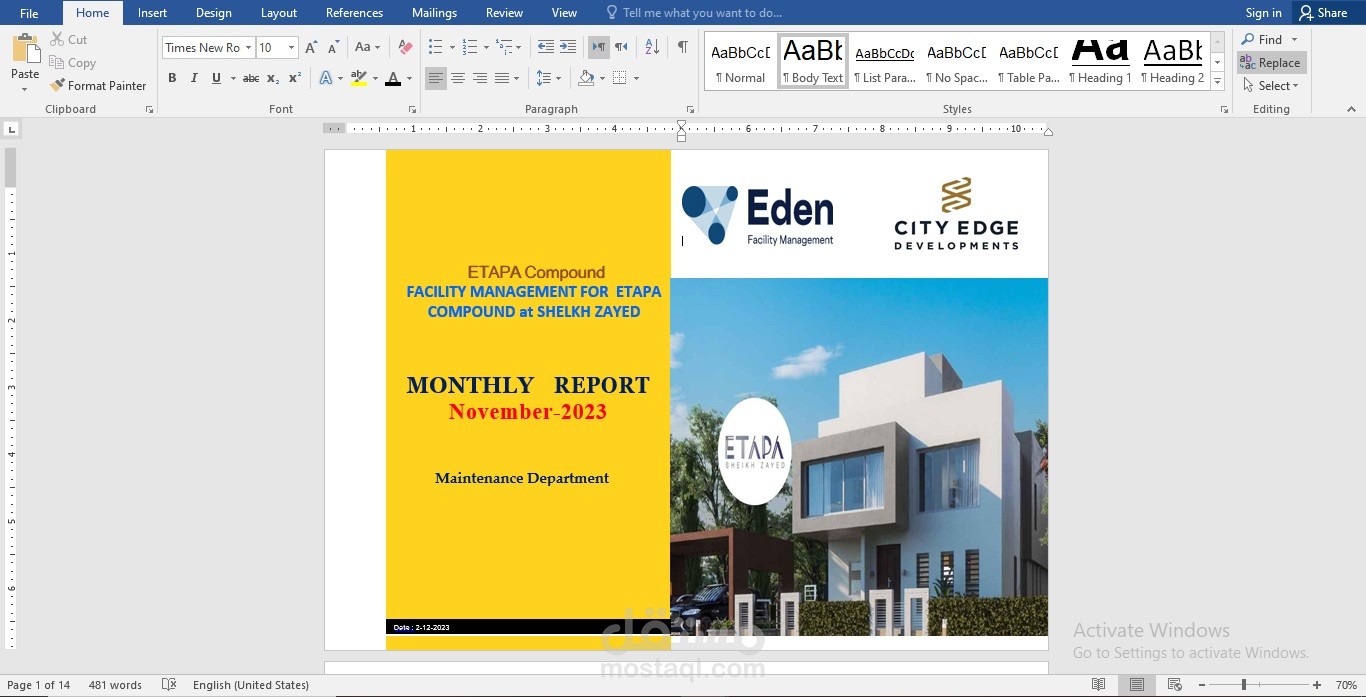This screenshot has width=1366, height=697.
Task: Open the borders dropdown
Action: [636, 78]
